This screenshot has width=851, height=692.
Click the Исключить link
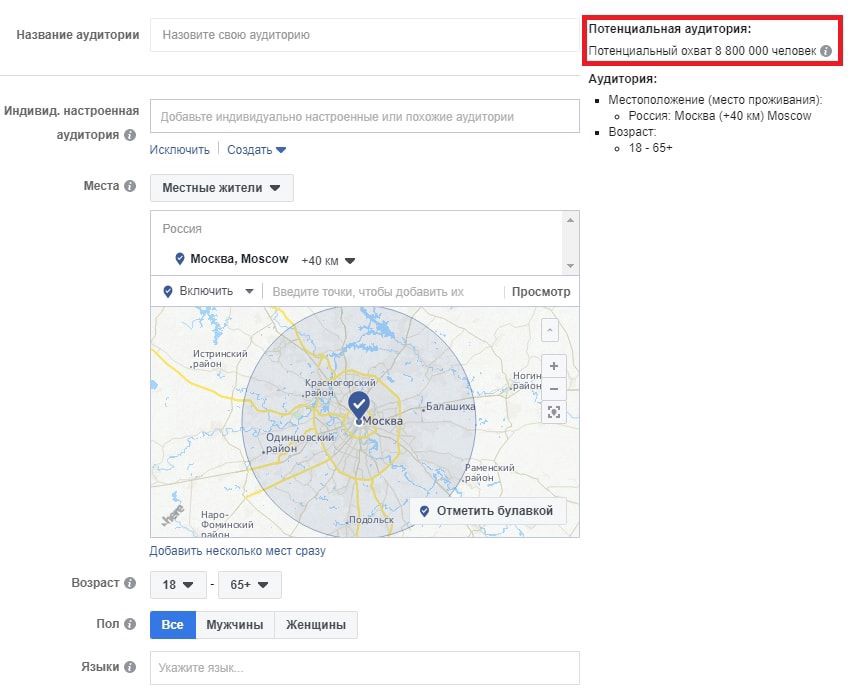(180, 150)
